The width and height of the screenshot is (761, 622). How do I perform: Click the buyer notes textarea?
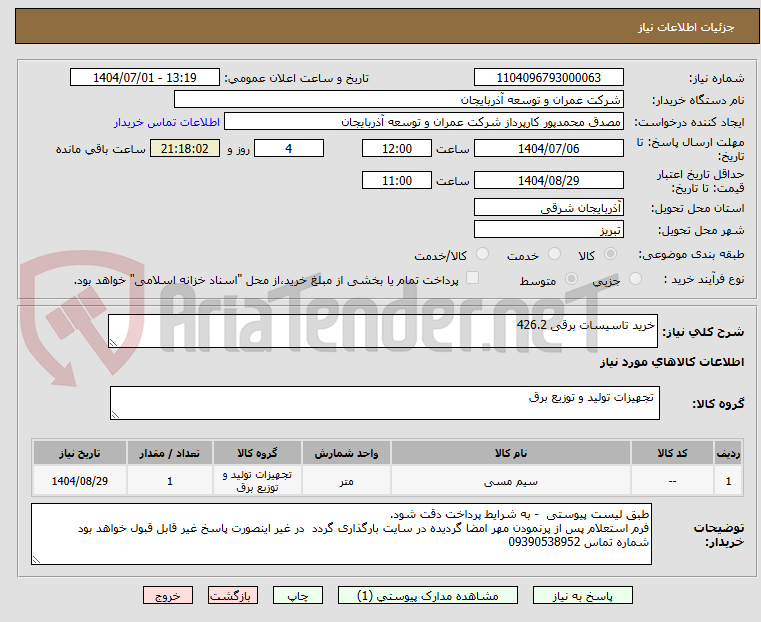[x=341, y=534]
